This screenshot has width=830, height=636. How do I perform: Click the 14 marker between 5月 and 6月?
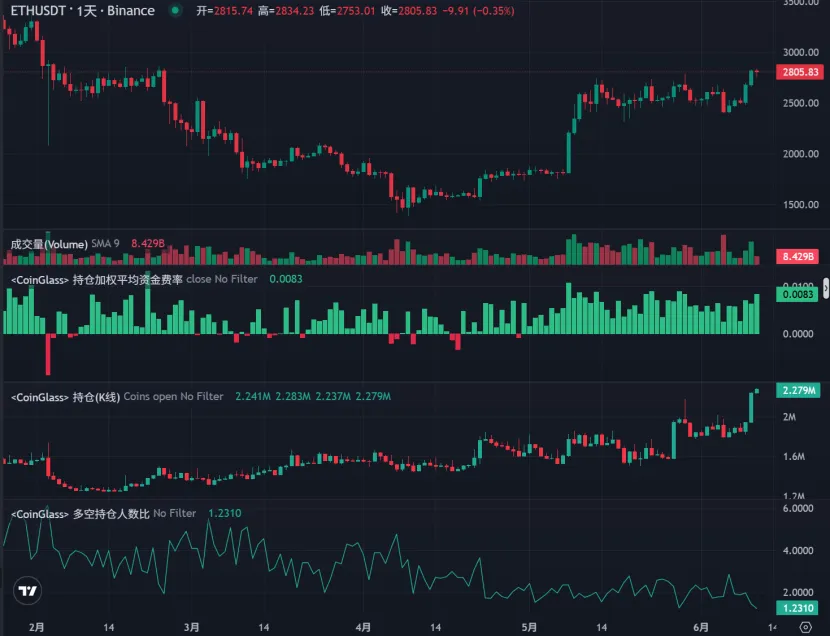[x=601, y=627]
